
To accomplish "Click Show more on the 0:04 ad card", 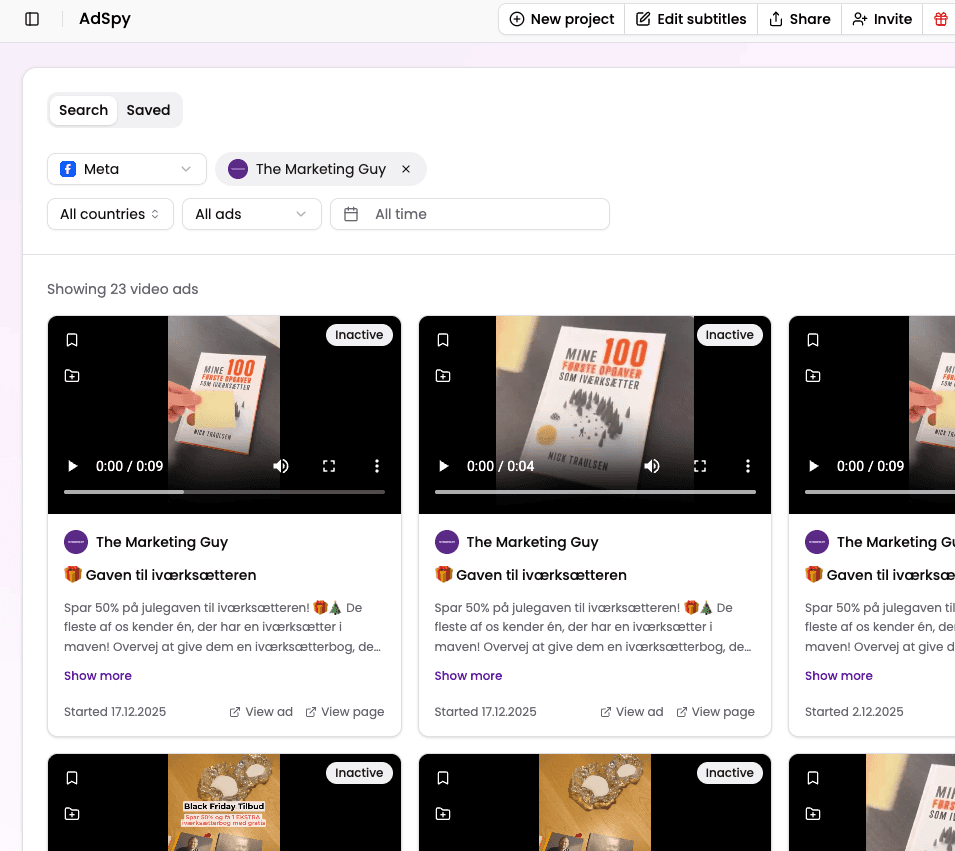I will pyautogui.click(x=468, y=676).
